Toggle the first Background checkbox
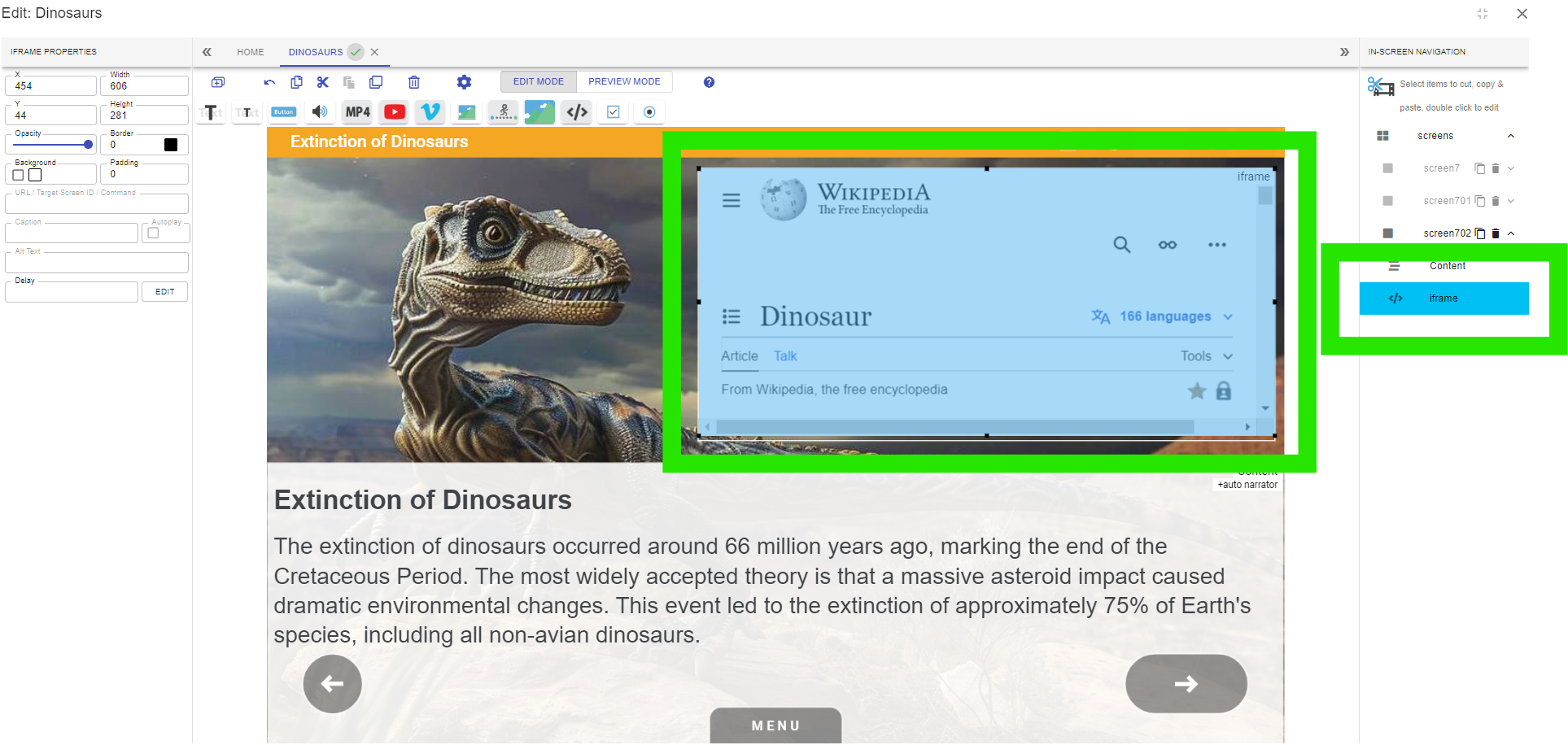This screenshot has width=1568, height=745. coord(19,175)
